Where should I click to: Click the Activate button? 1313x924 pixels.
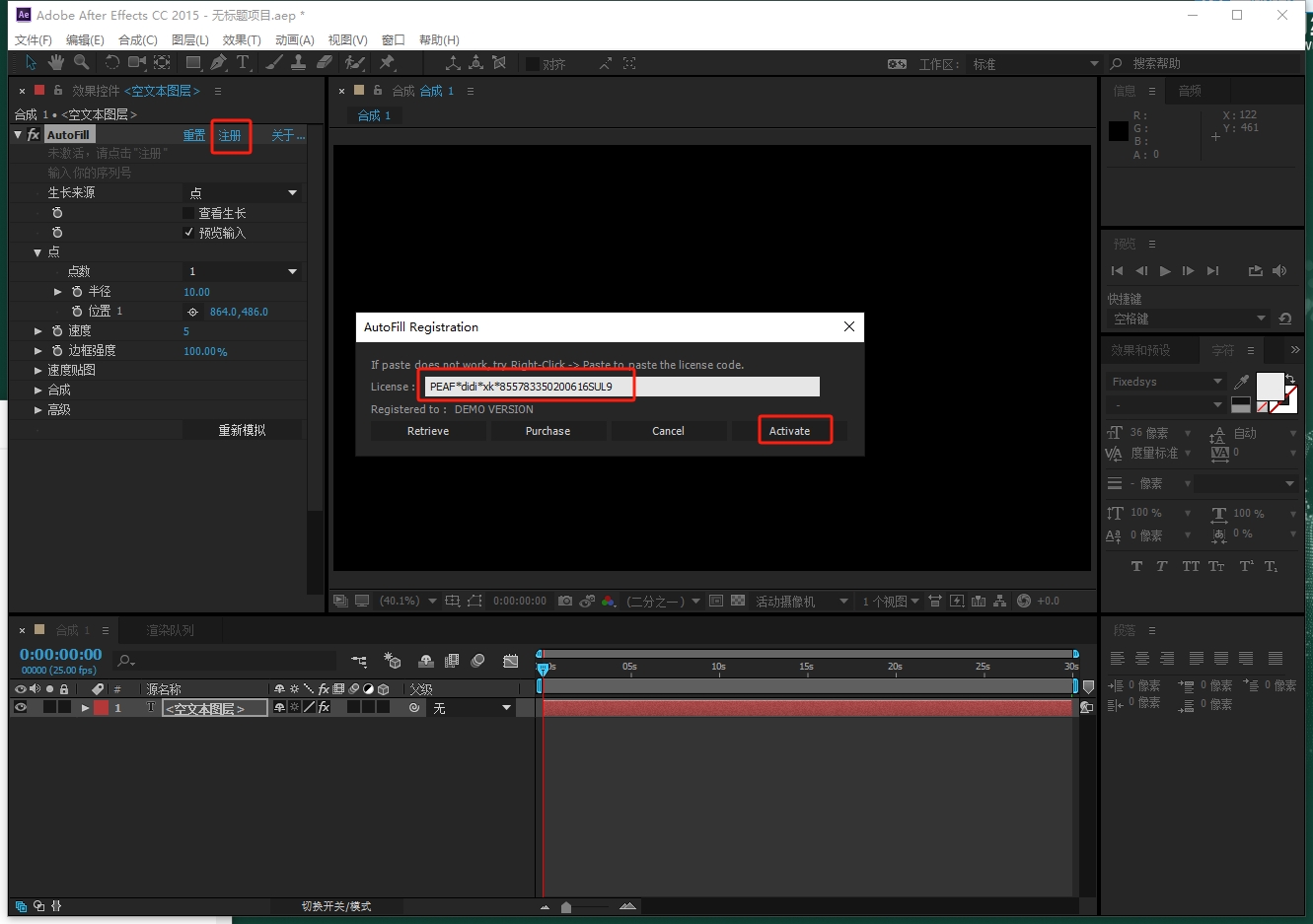click(x=789, y=431)
